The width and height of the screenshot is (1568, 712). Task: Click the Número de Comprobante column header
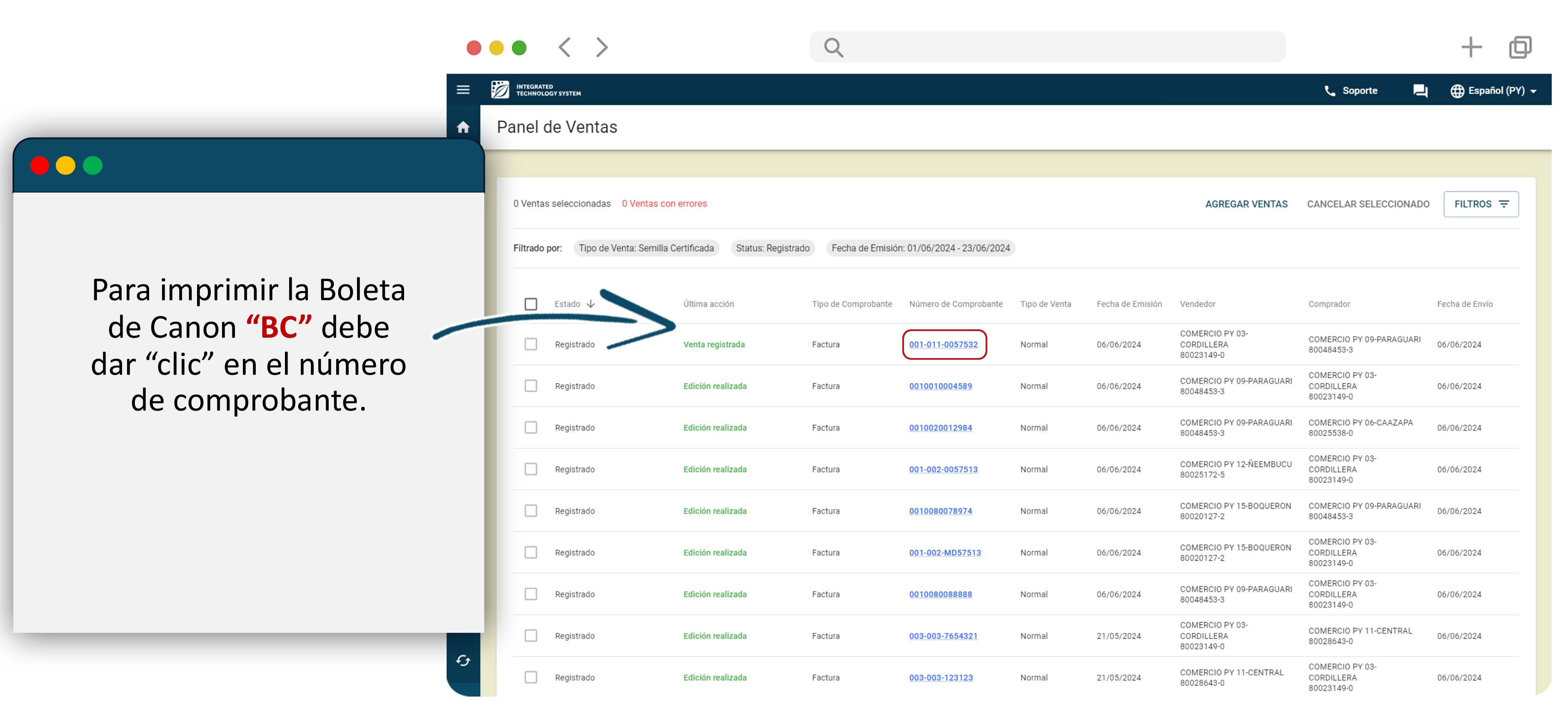[955, 304]
